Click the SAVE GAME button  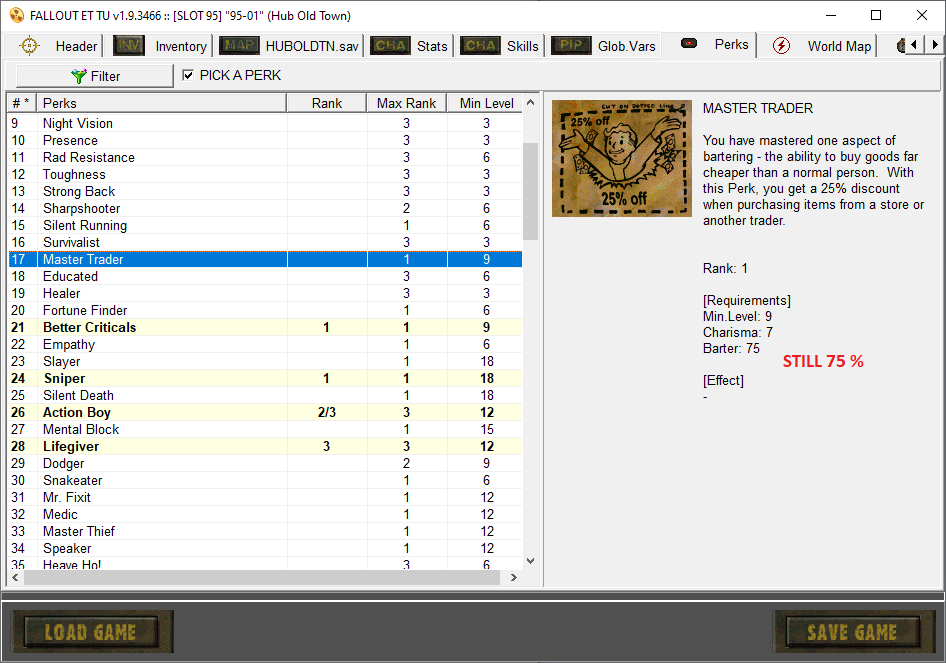tap(853, 632)
